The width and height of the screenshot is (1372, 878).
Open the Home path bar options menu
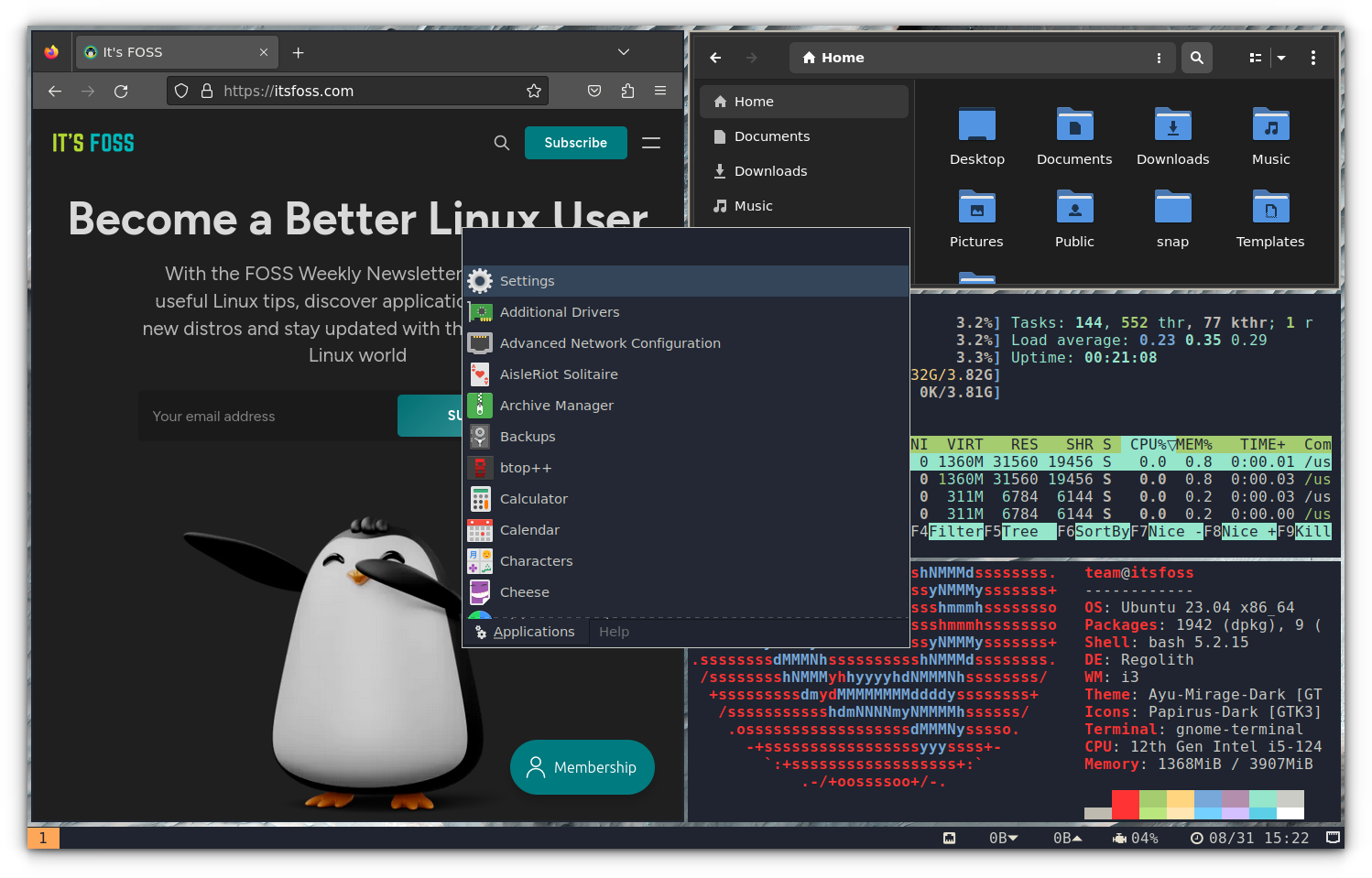click(x=1159, y=58)
